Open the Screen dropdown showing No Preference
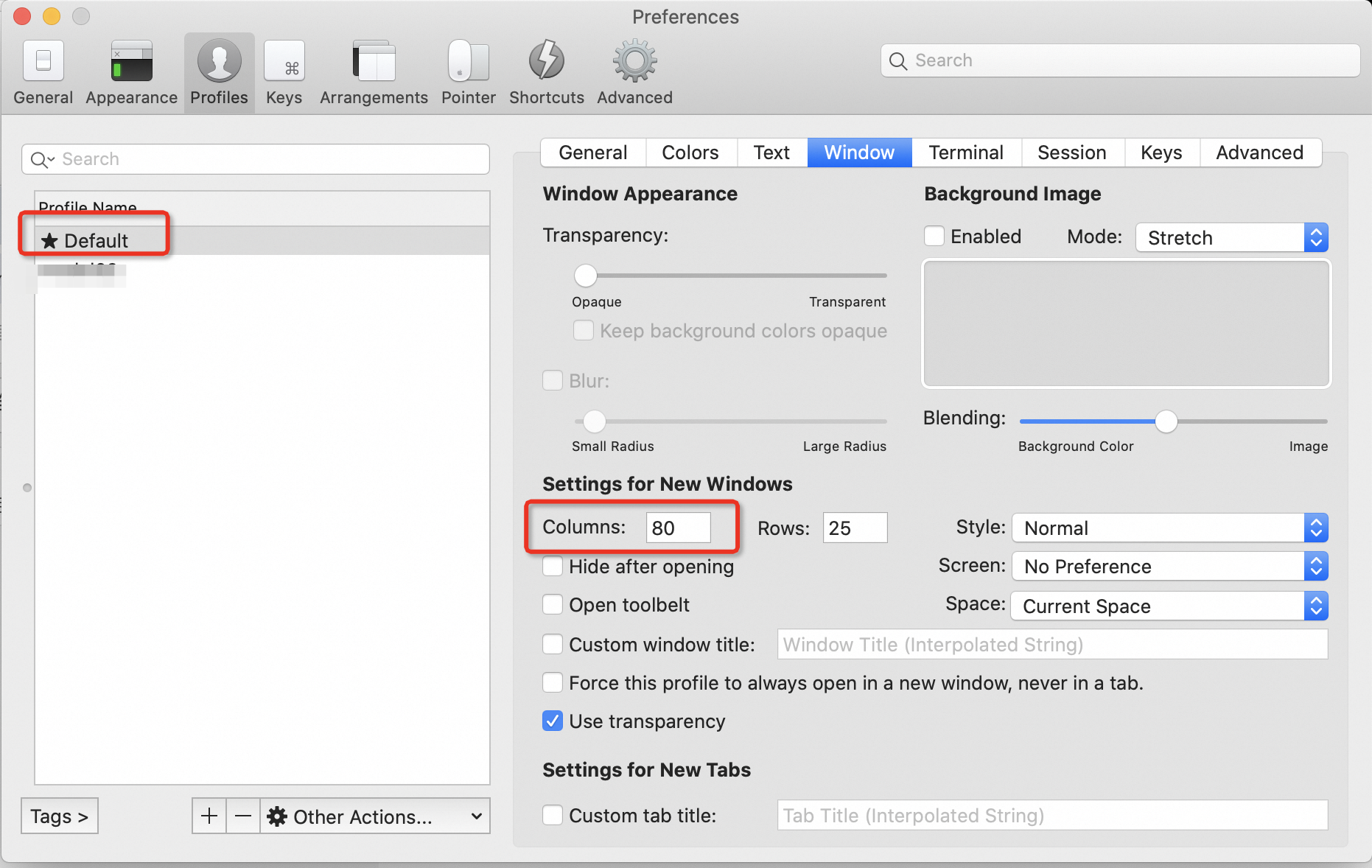 (x=1170, y=566)
